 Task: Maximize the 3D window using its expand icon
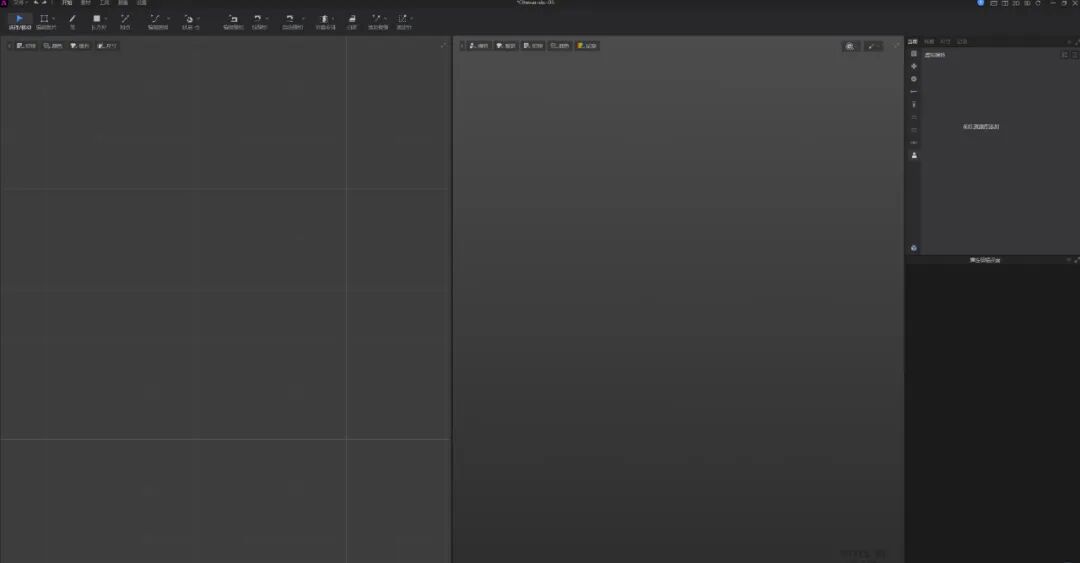coord(896,45)
